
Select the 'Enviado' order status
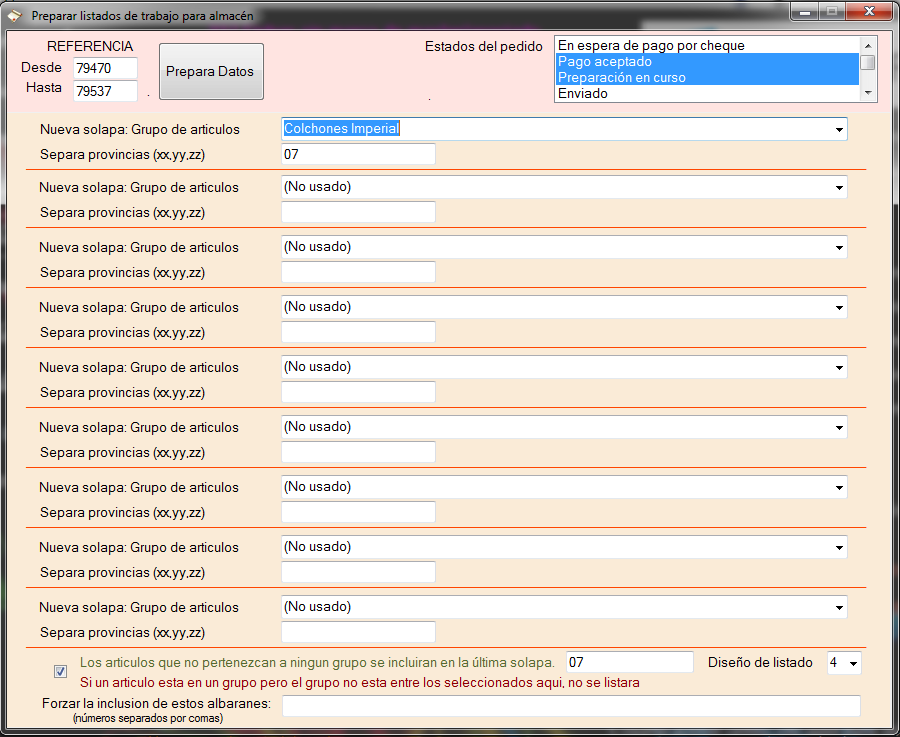[x=707, y=94]
